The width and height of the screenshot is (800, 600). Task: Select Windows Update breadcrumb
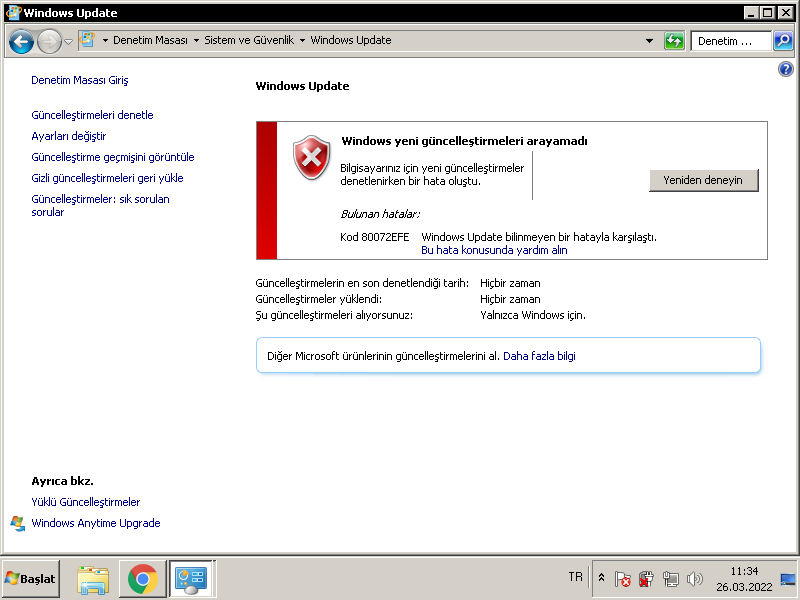351,40
